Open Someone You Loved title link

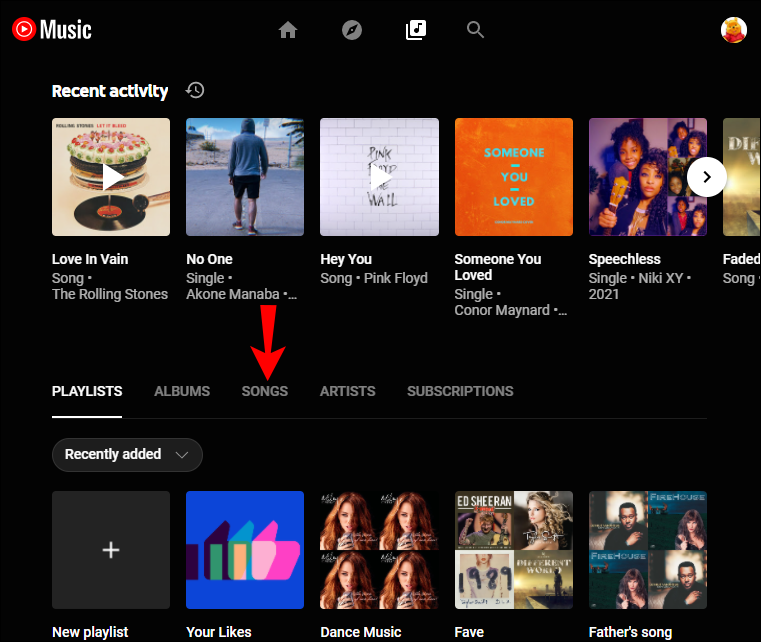pyautogui.click(x=498, y=267)
